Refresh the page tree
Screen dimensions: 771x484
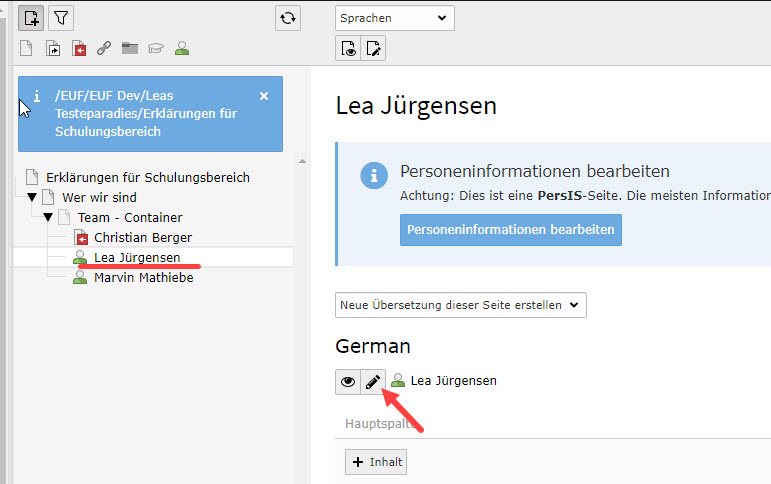[x=288, y=18]
